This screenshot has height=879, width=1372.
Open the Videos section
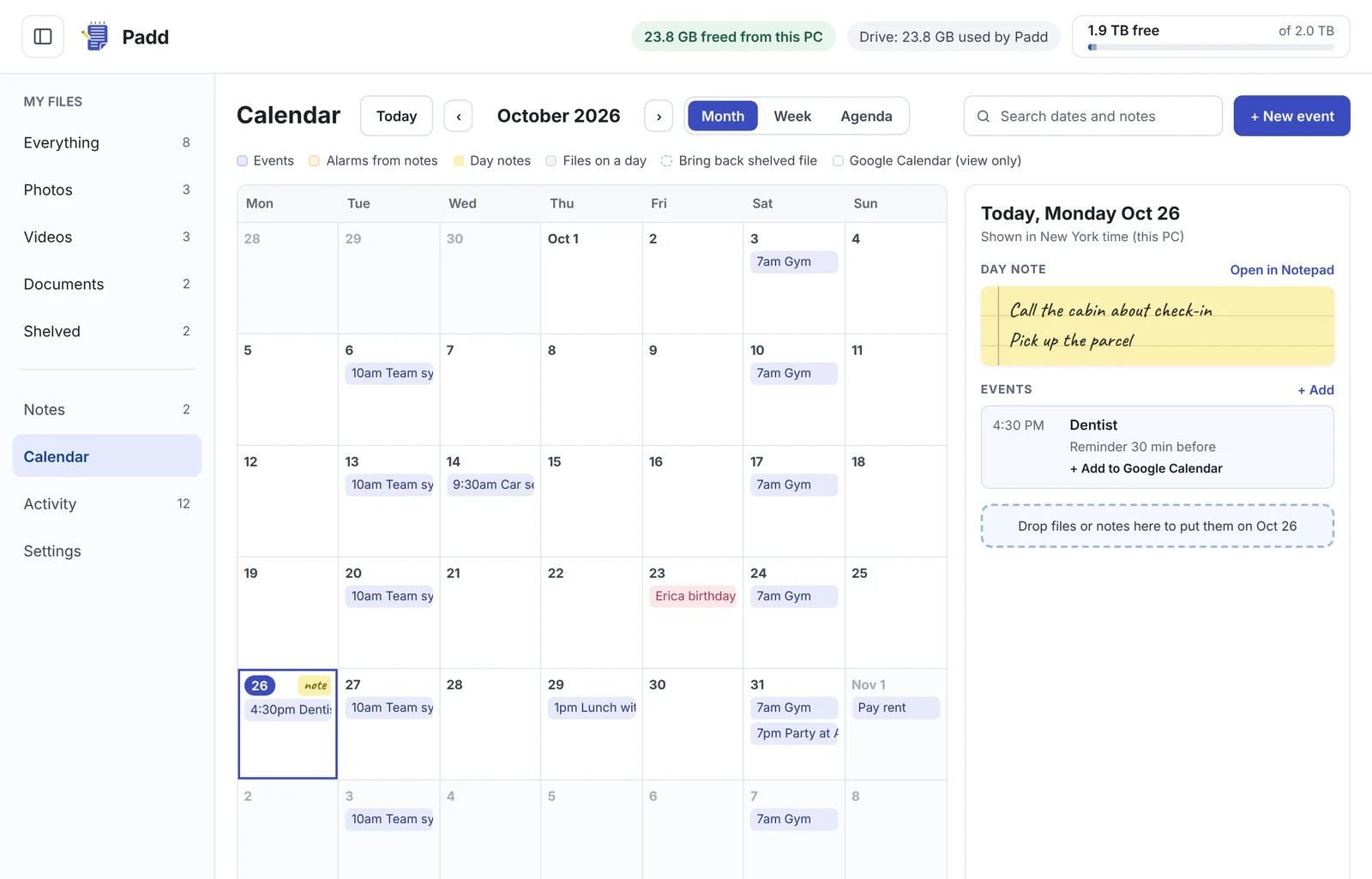click(x=107, y=238)
